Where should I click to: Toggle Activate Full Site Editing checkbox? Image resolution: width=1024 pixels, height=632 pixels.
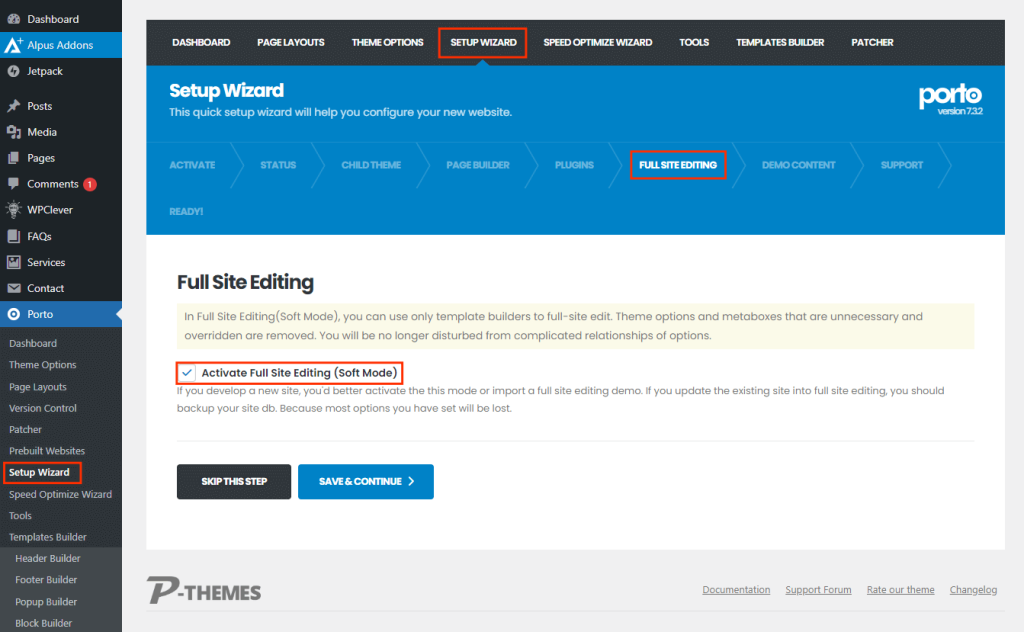pos(188,373)
